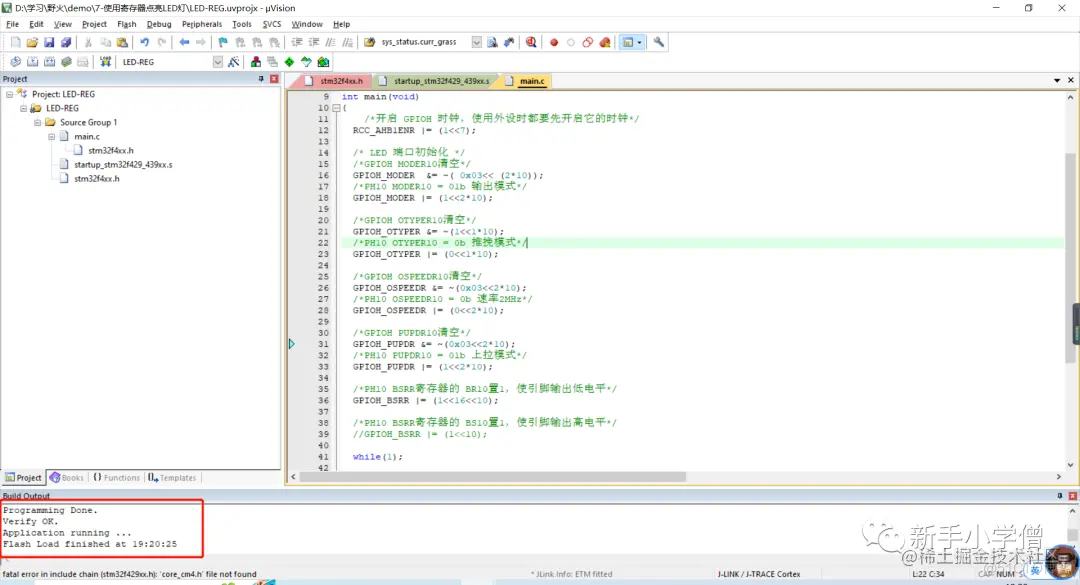Open the Project menu
This screenshot has height=585, width=1080.
coord(94,24)
